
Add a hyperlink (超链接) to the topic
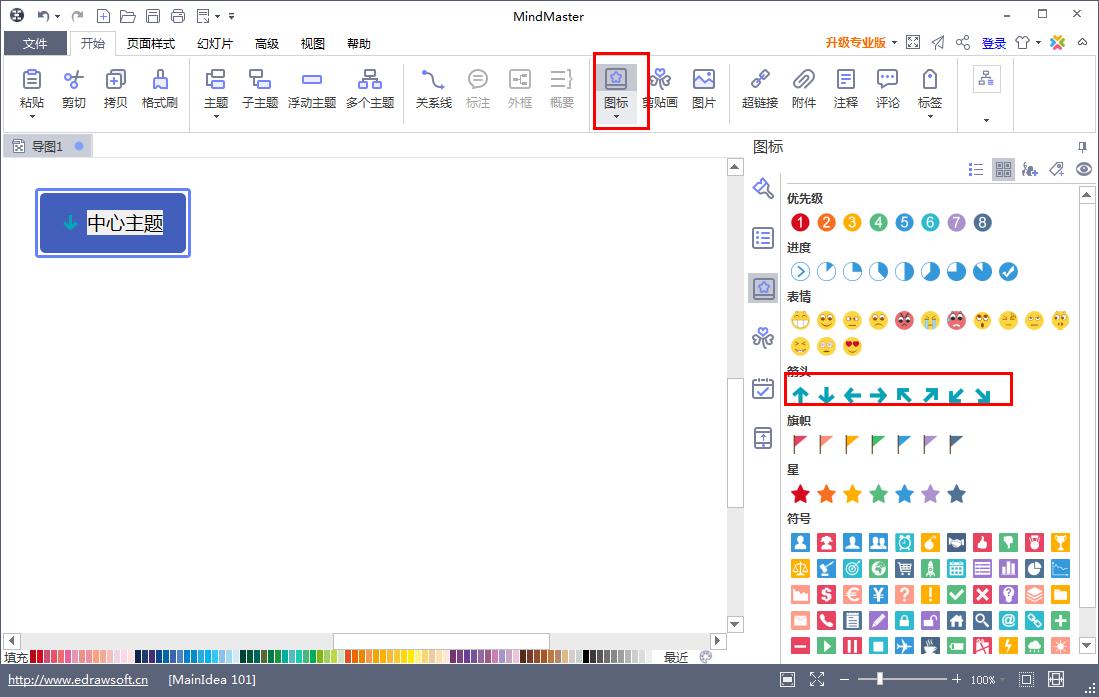(x=760, y=89)
